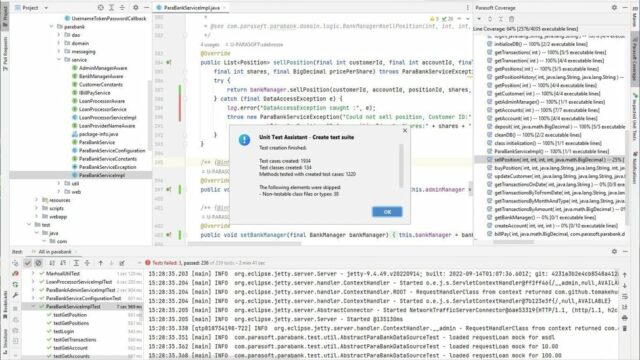The width and height of the screenshot is (640, 360).
Task: Click the stop icon in Run sidebar
Action: pyautogui.click(x=15, y=309)
